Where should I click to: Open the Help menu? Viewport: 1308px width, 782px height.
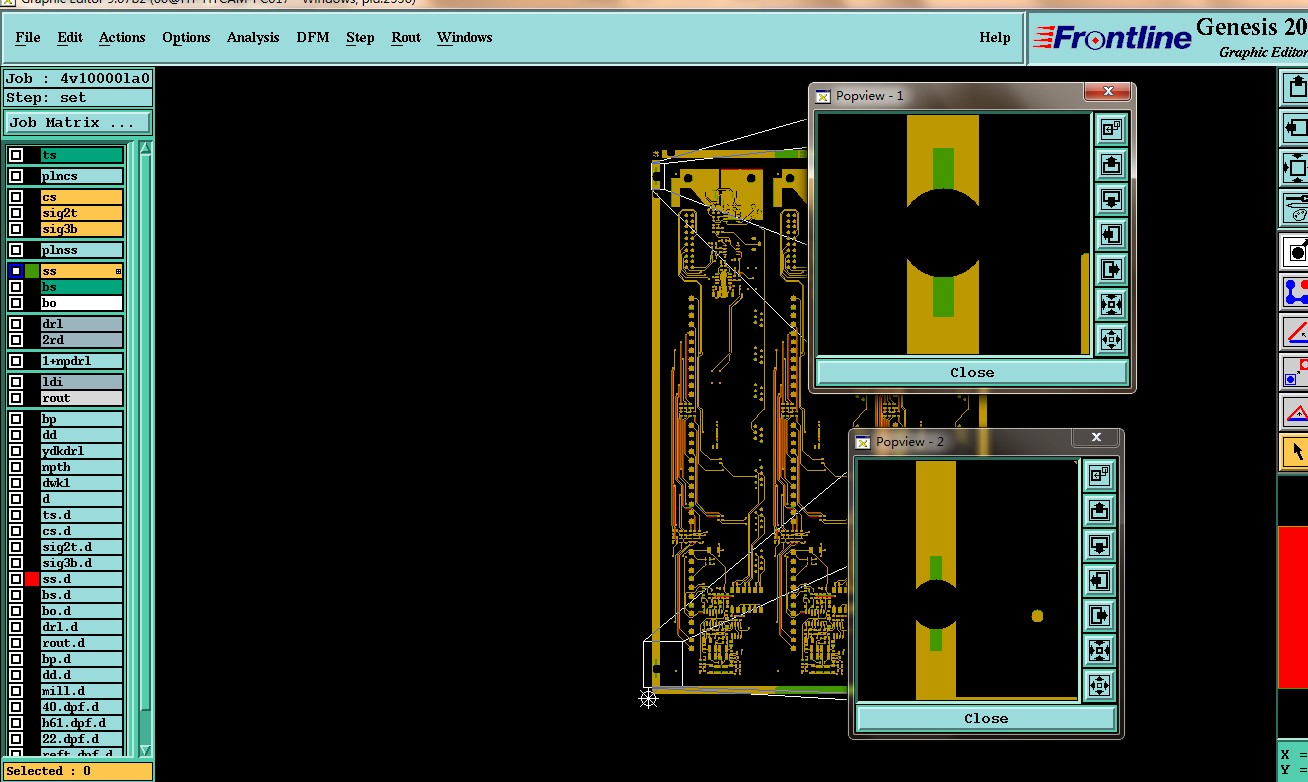994,37
